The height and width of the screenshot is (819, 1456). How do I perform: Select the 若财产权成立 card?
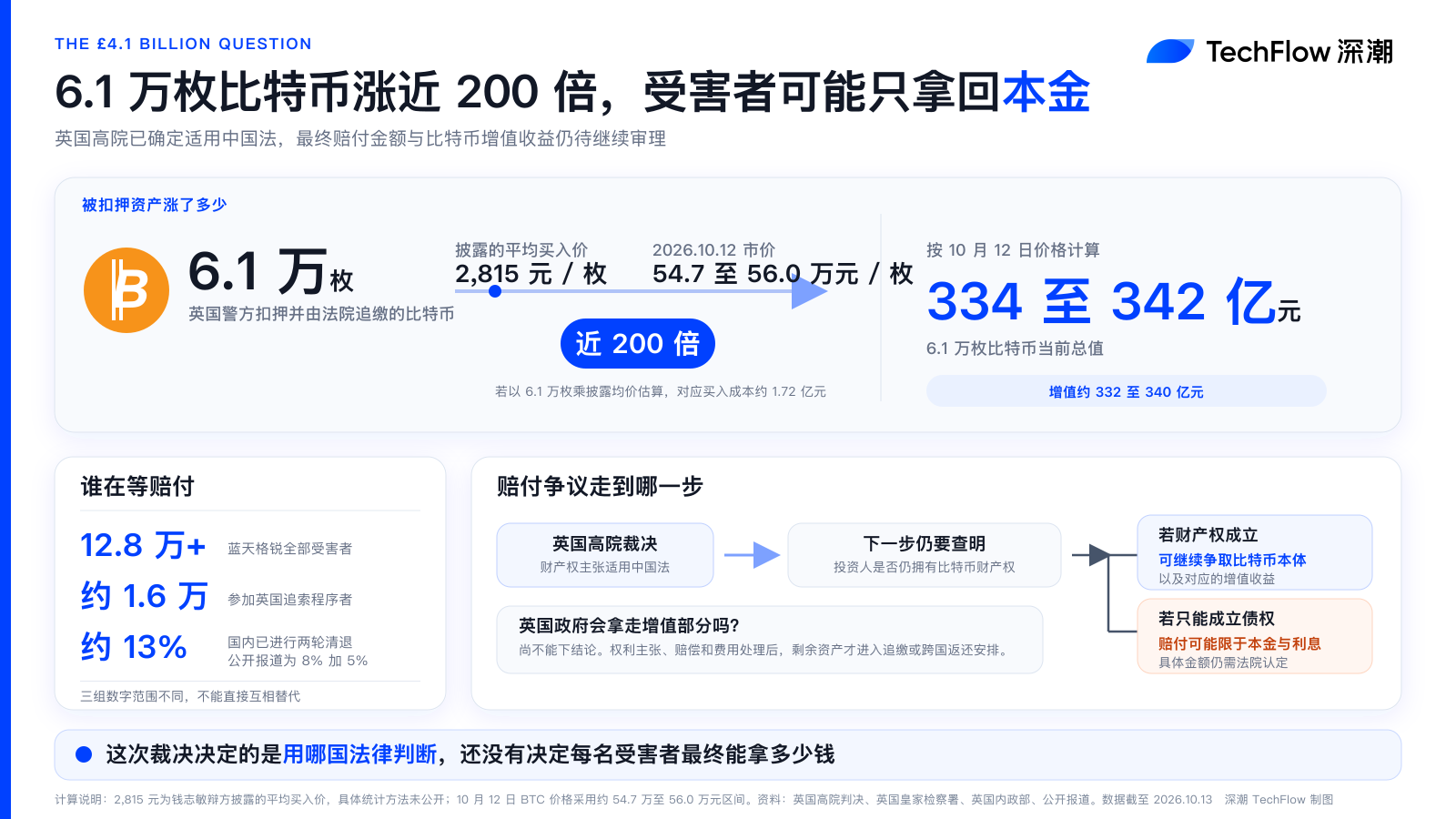click(x=1255, y=552)
